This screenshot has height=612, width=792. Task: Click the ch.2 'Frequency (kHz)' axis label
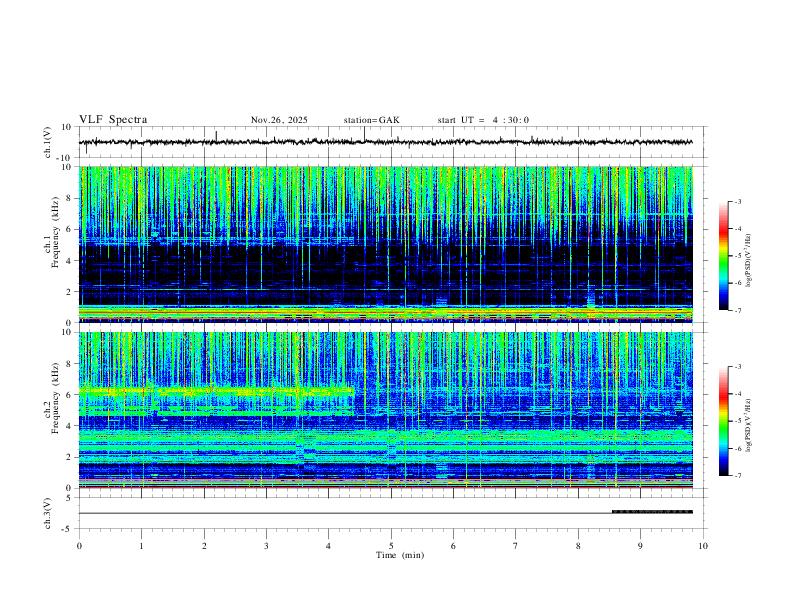[x=55, y=398]
